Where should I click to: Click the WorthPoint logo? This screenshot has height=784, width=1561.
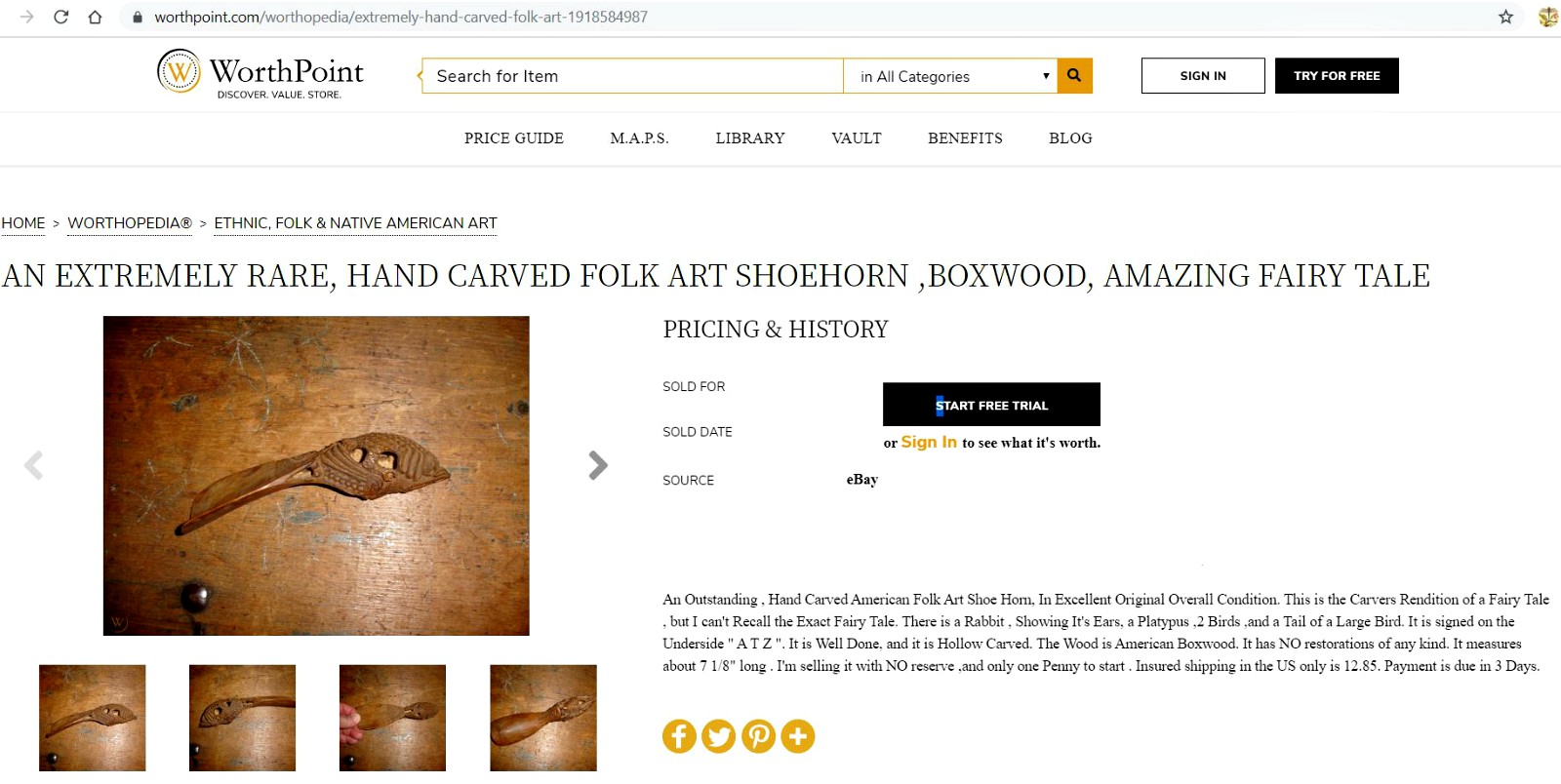pyautogui.click(x=260, y=74)
